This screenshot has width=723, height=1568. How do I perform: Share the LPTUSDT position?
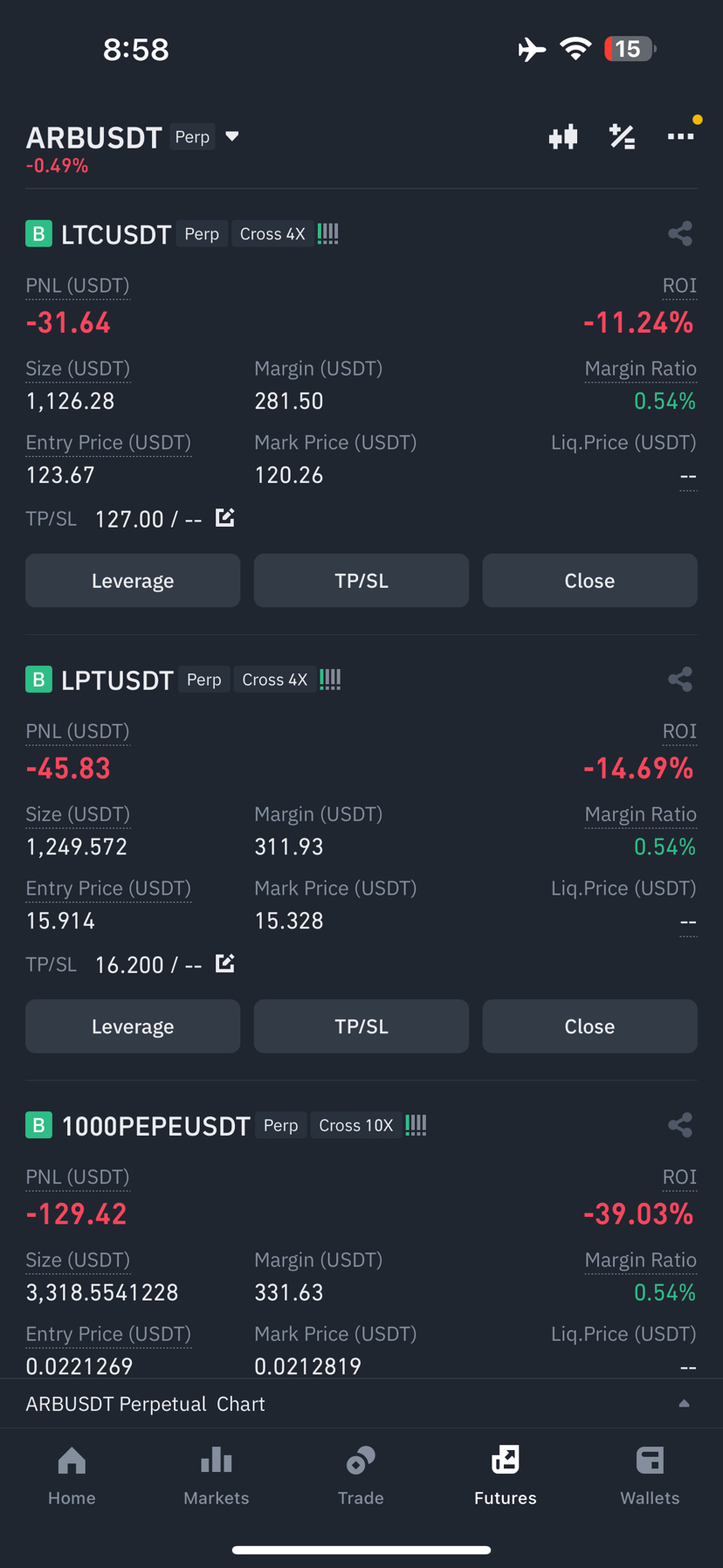pyautogui.click(x=680, y=679)
